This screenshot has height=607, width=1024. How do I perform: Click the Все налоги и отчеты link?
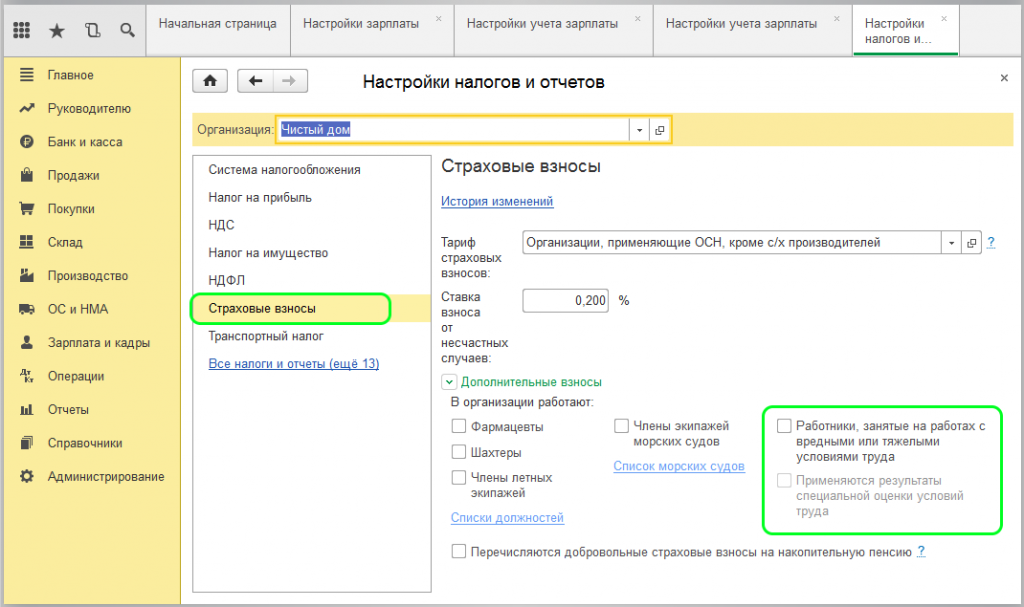click(x=293, y=364)
